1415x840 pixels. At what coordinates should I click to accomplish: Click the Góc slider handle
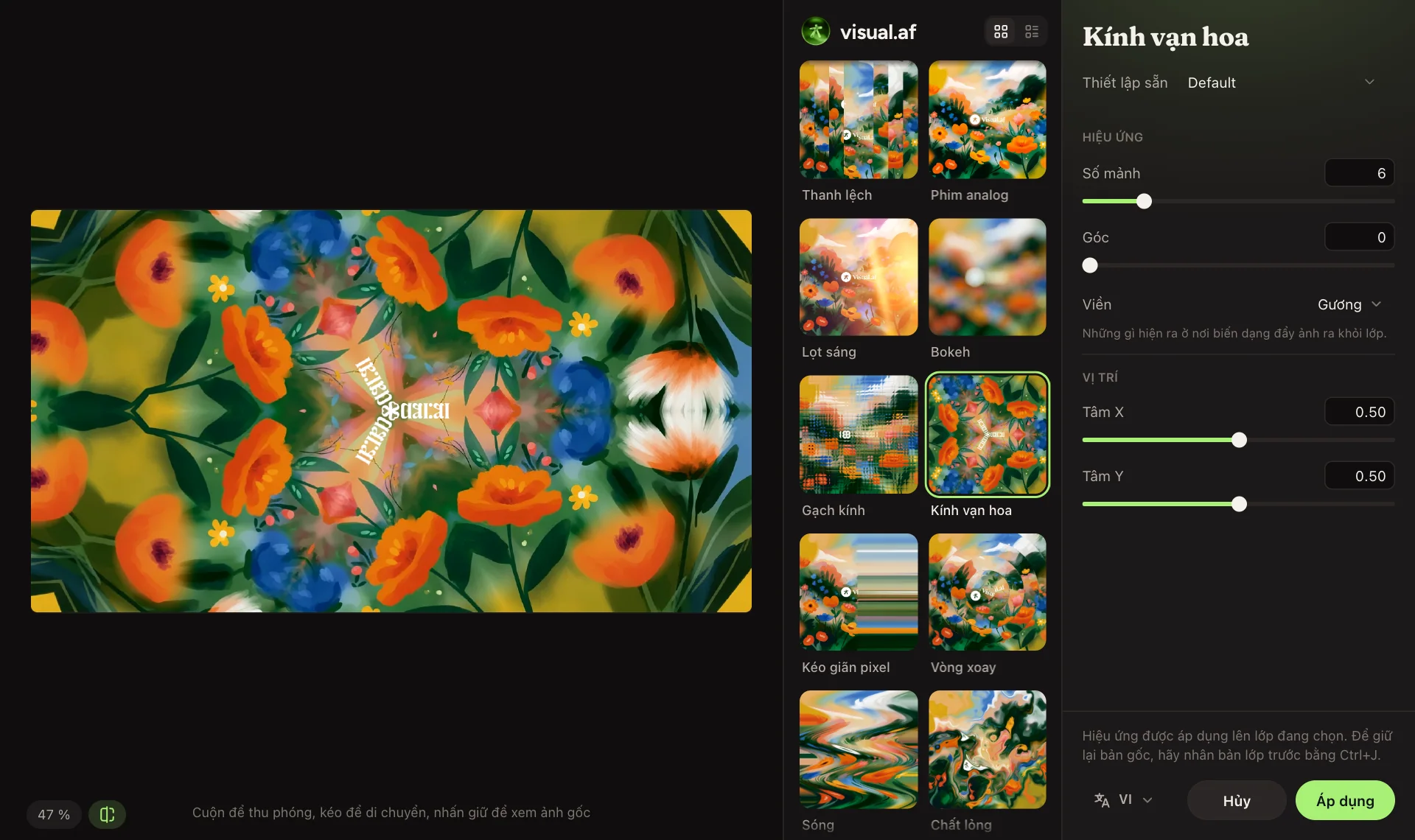[1090, 265]
